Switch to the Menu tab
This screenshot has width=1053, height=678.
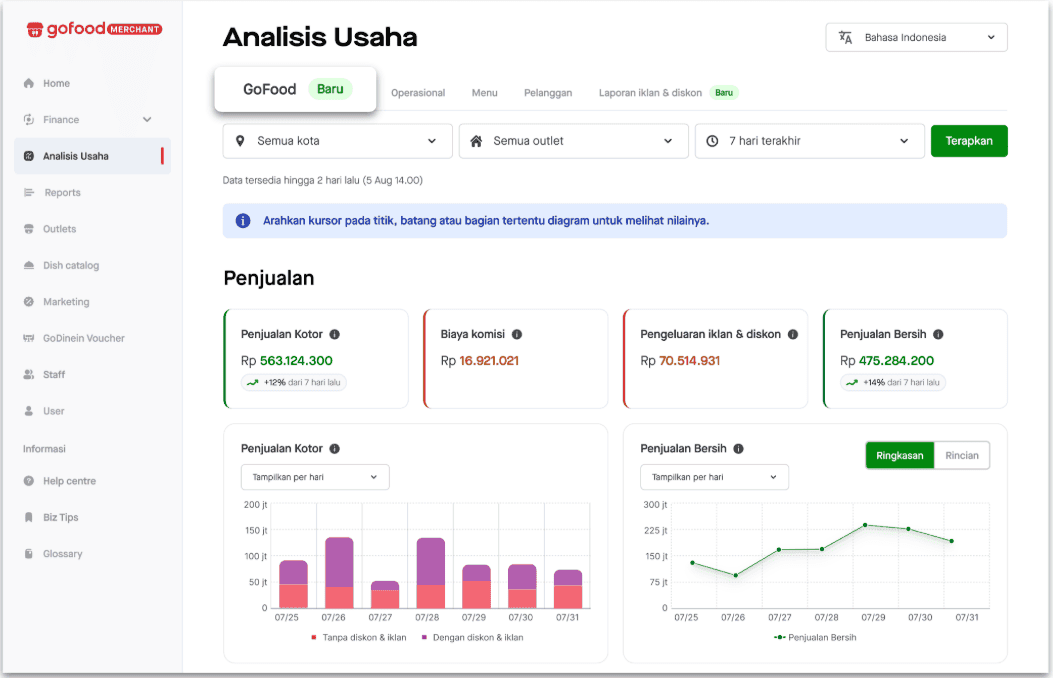[484, 93]
